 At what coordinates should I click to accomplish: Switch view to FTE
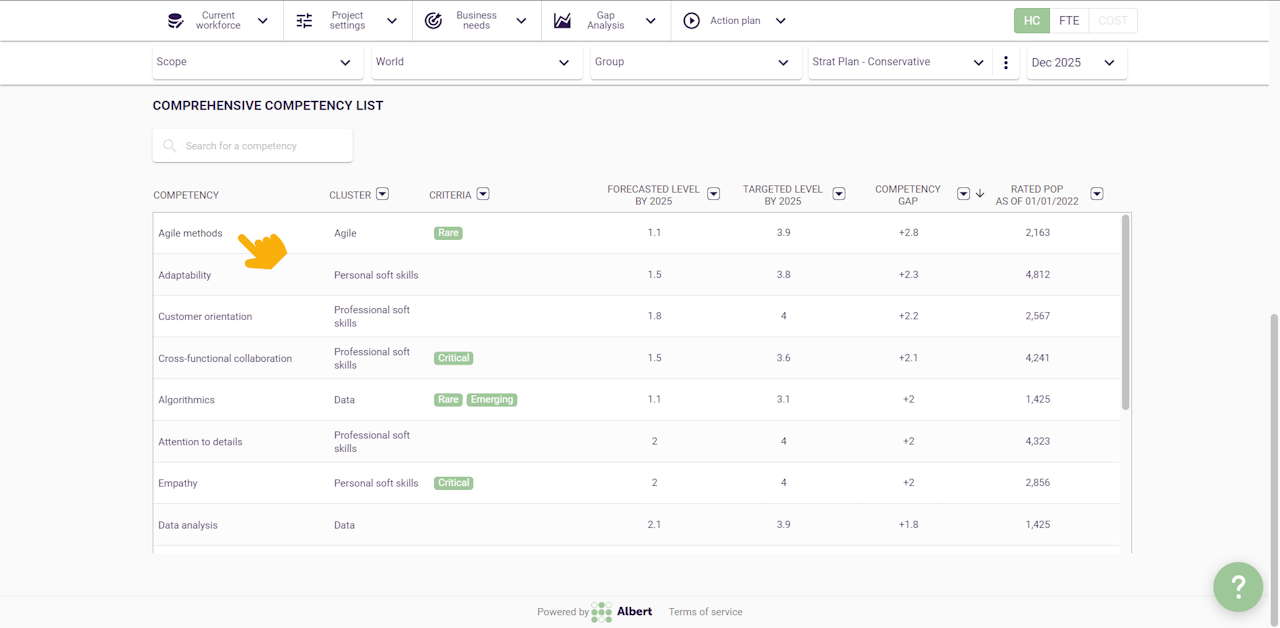(x=1069, y=21)
